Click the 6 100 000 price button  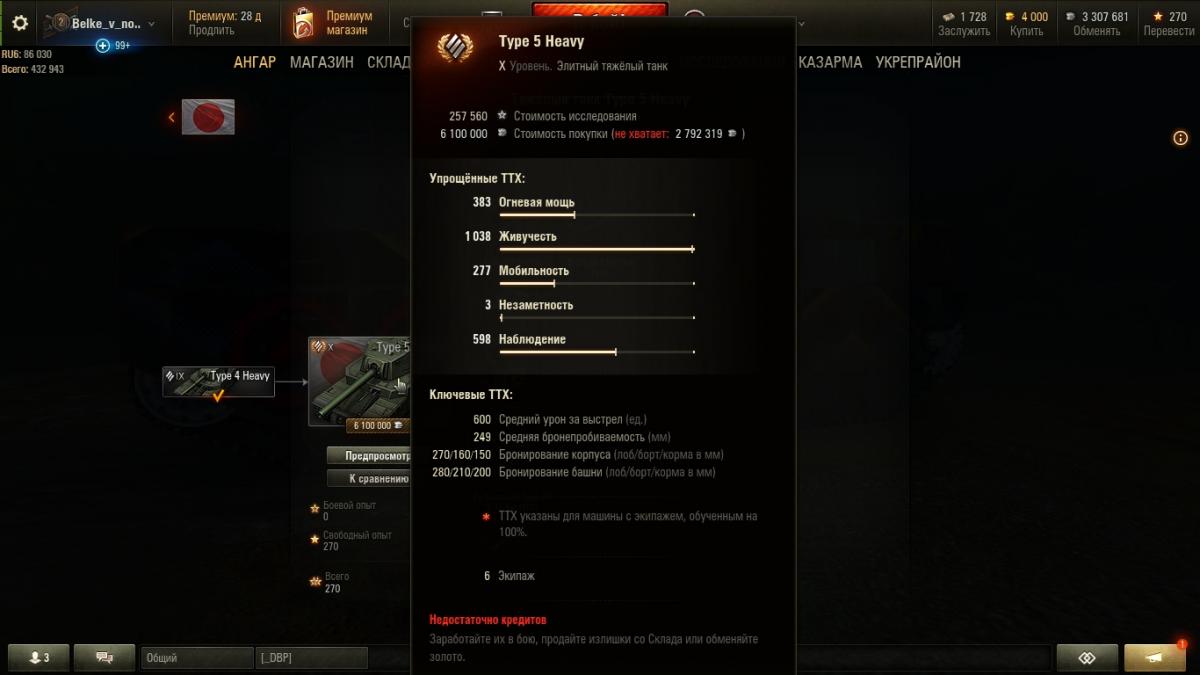376,426
